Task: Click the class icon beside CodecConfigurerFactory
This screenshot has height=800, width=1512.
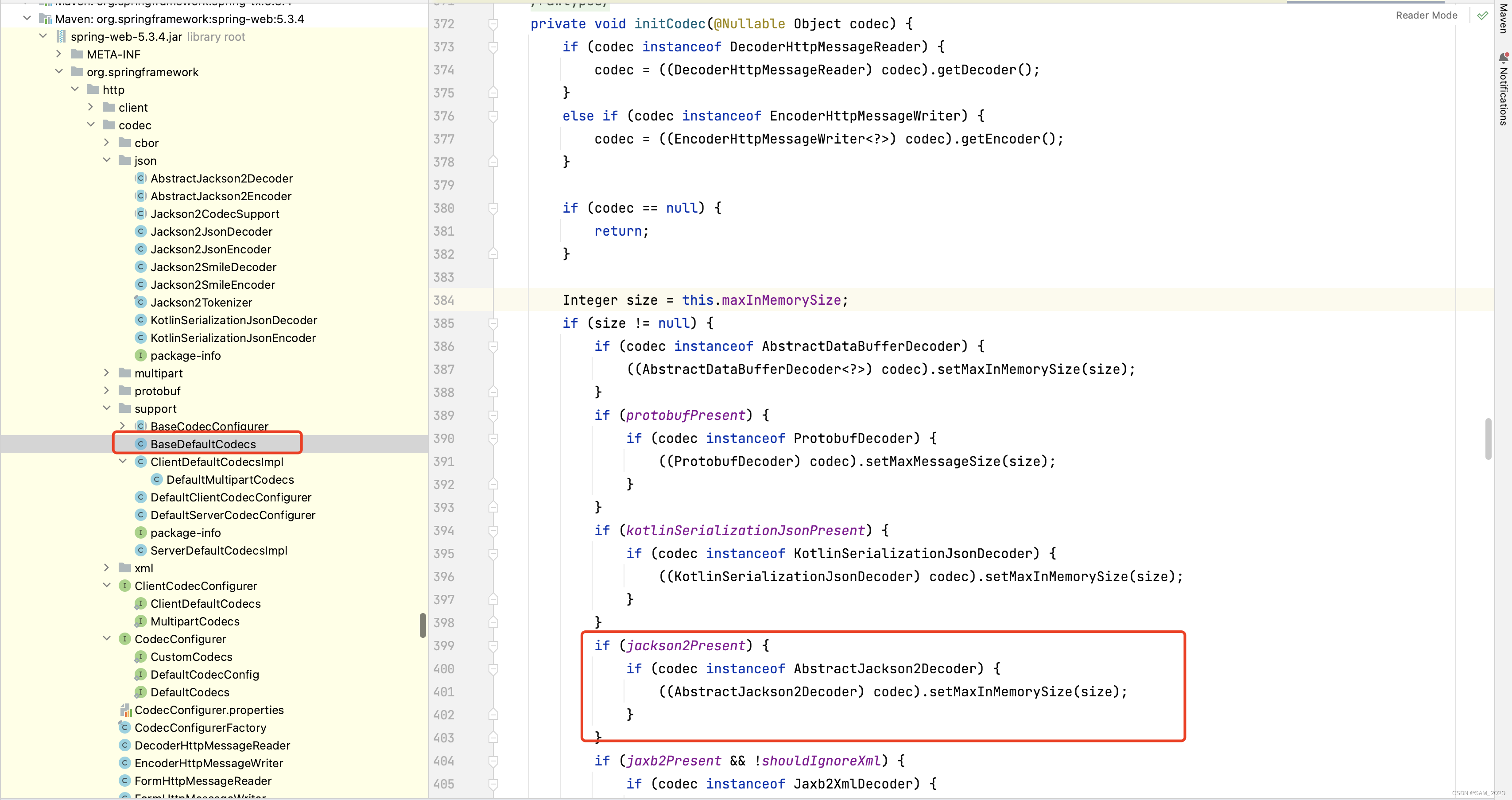Action: tap(124, 727)
